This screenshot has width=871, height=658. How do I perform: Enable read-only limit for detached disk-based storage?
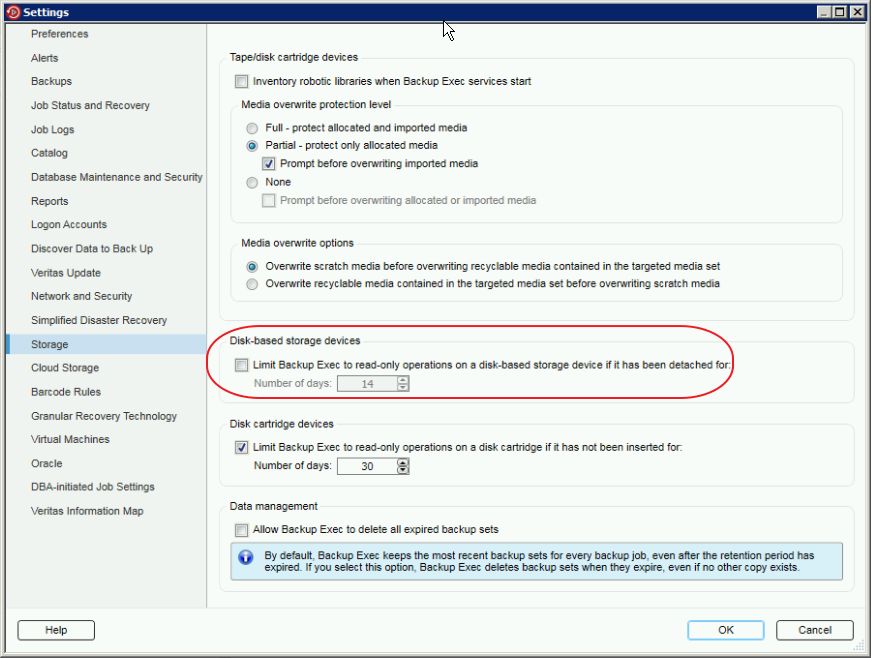241,365
